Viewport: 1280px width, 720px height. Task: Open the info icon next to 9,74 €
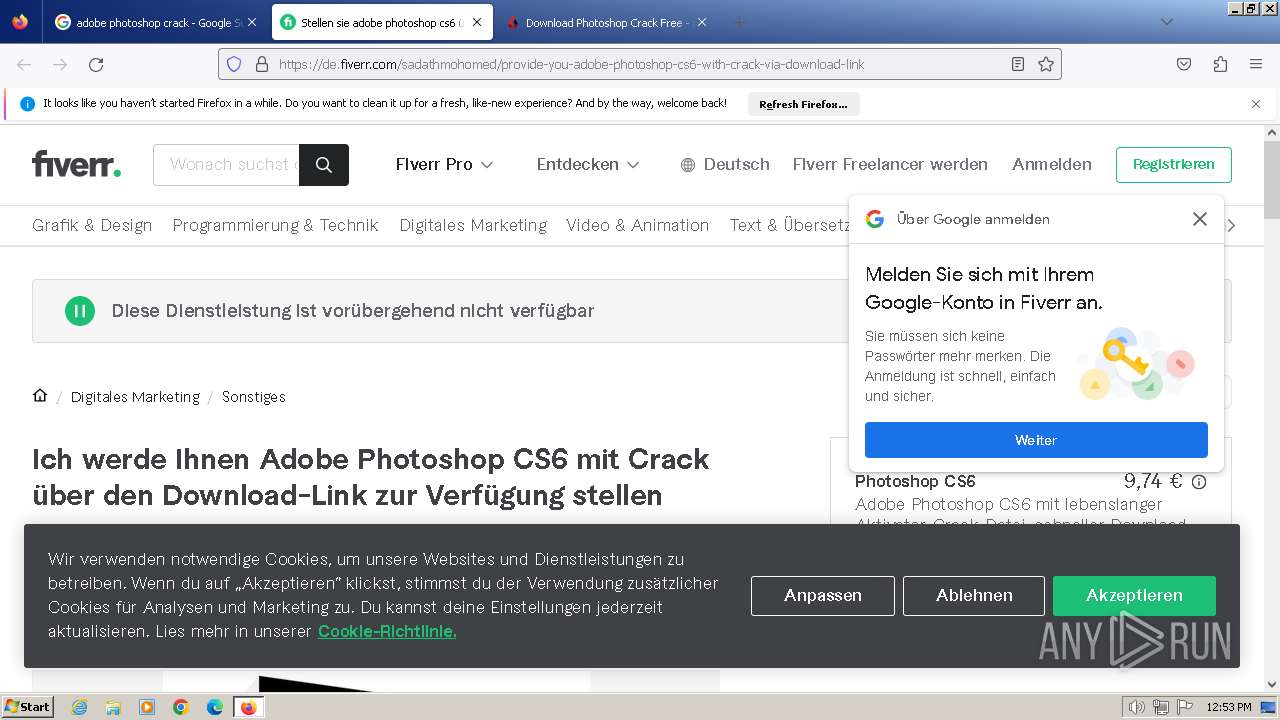(1199, 482)
